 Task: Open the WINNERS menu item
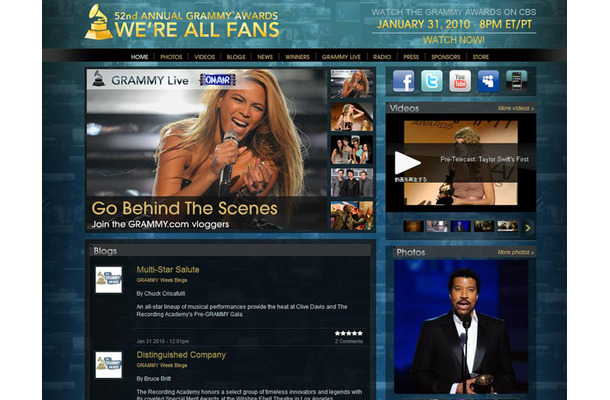pos(297,57)
